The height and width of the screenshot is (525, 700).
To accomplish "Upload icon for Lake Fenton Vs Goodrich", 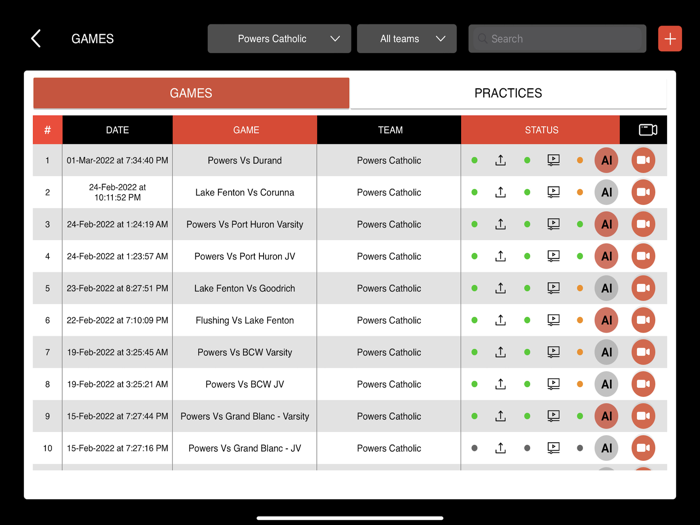I will click(x=500, y=288).
